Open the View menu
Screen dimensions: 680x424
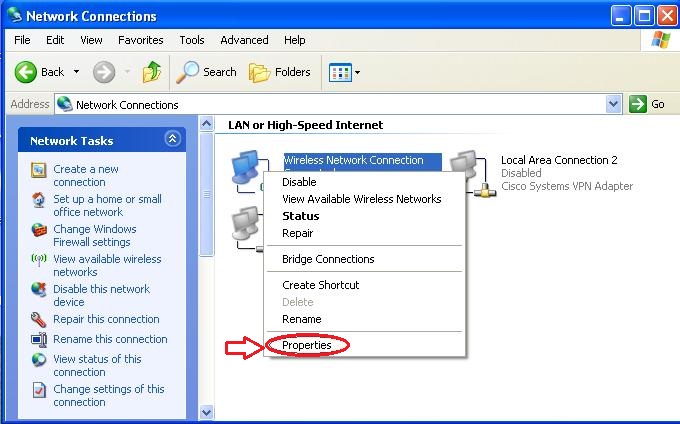(x=91, y=40)
